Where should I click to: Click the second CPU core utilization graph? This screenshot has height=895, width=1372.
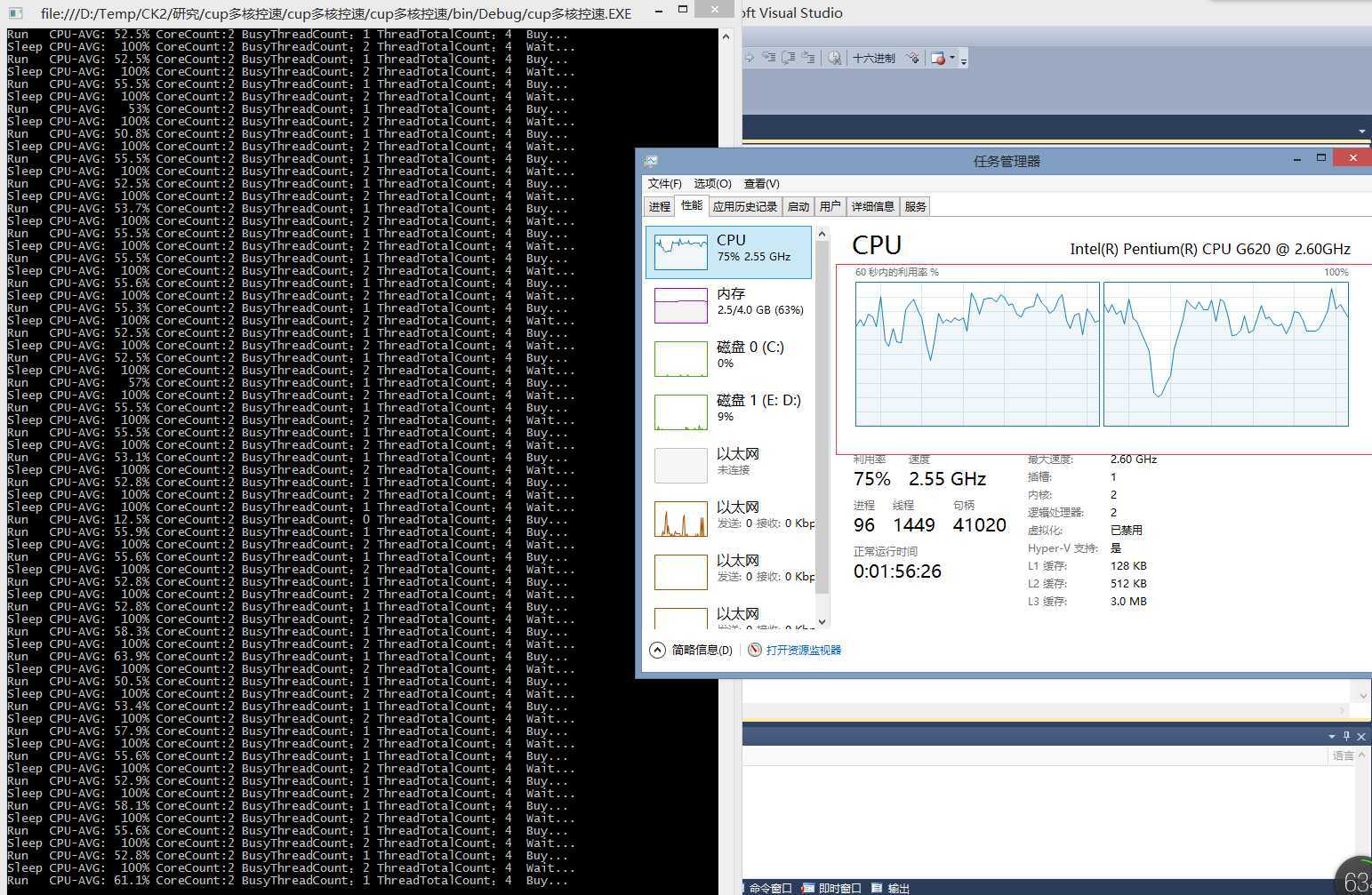(x=1226, y=354)
